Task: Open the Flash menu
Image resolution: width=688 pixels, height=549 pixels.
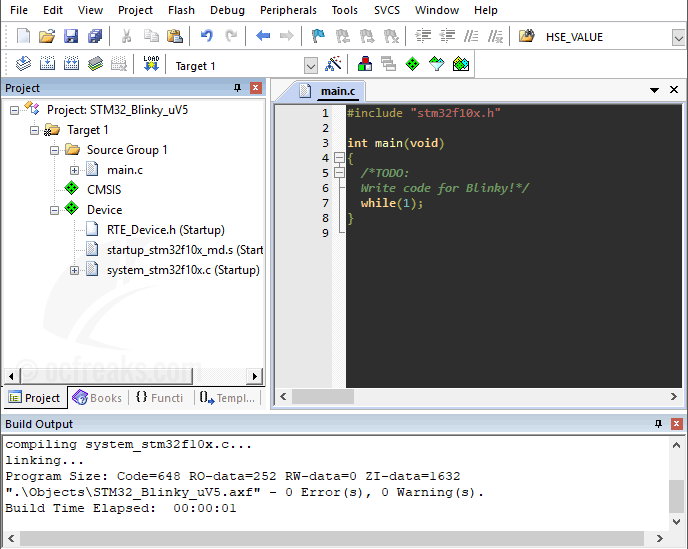Action: [x=181, y=10]
